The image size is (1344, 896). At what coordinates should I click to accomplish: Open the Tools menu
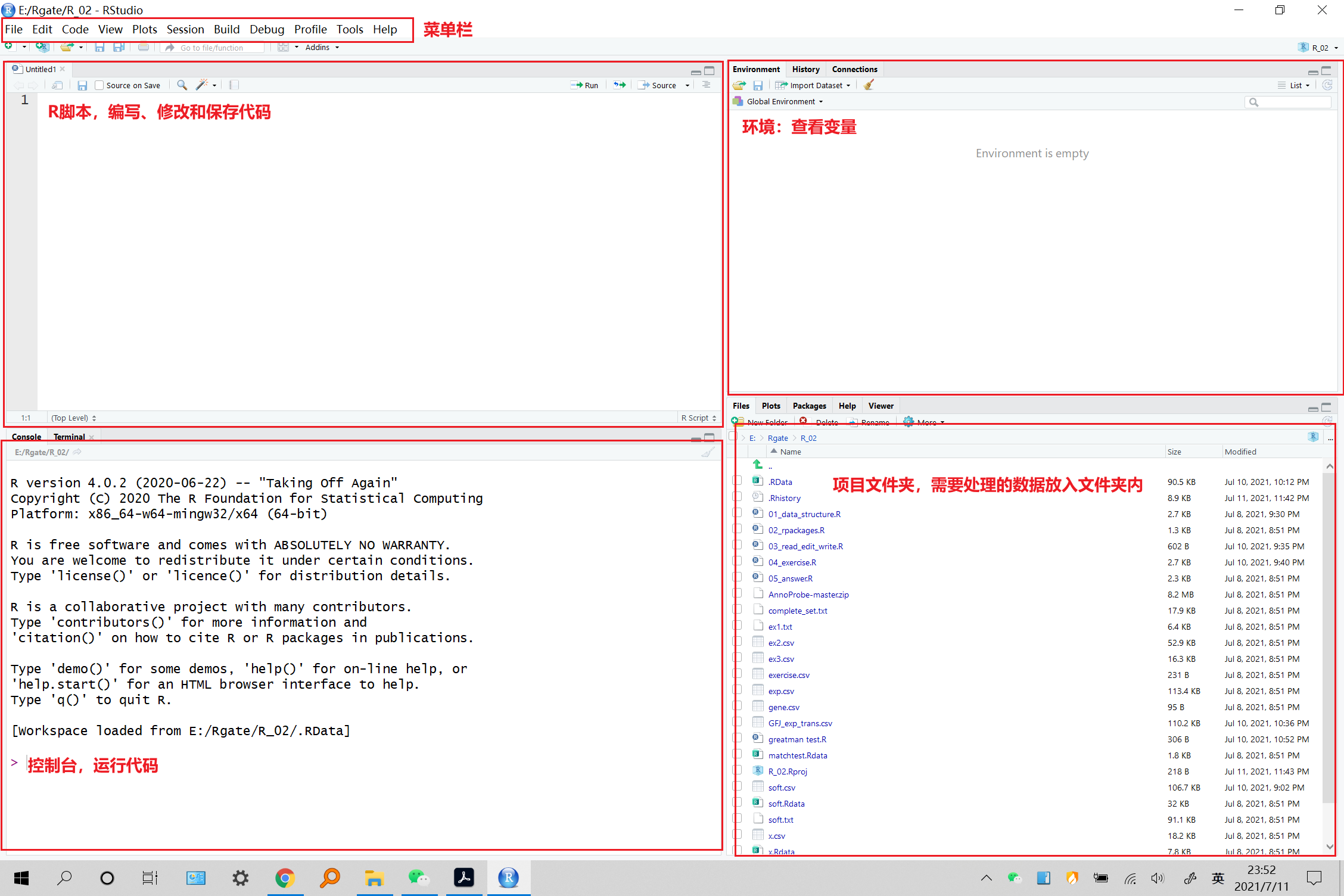[x=350, y=29]
